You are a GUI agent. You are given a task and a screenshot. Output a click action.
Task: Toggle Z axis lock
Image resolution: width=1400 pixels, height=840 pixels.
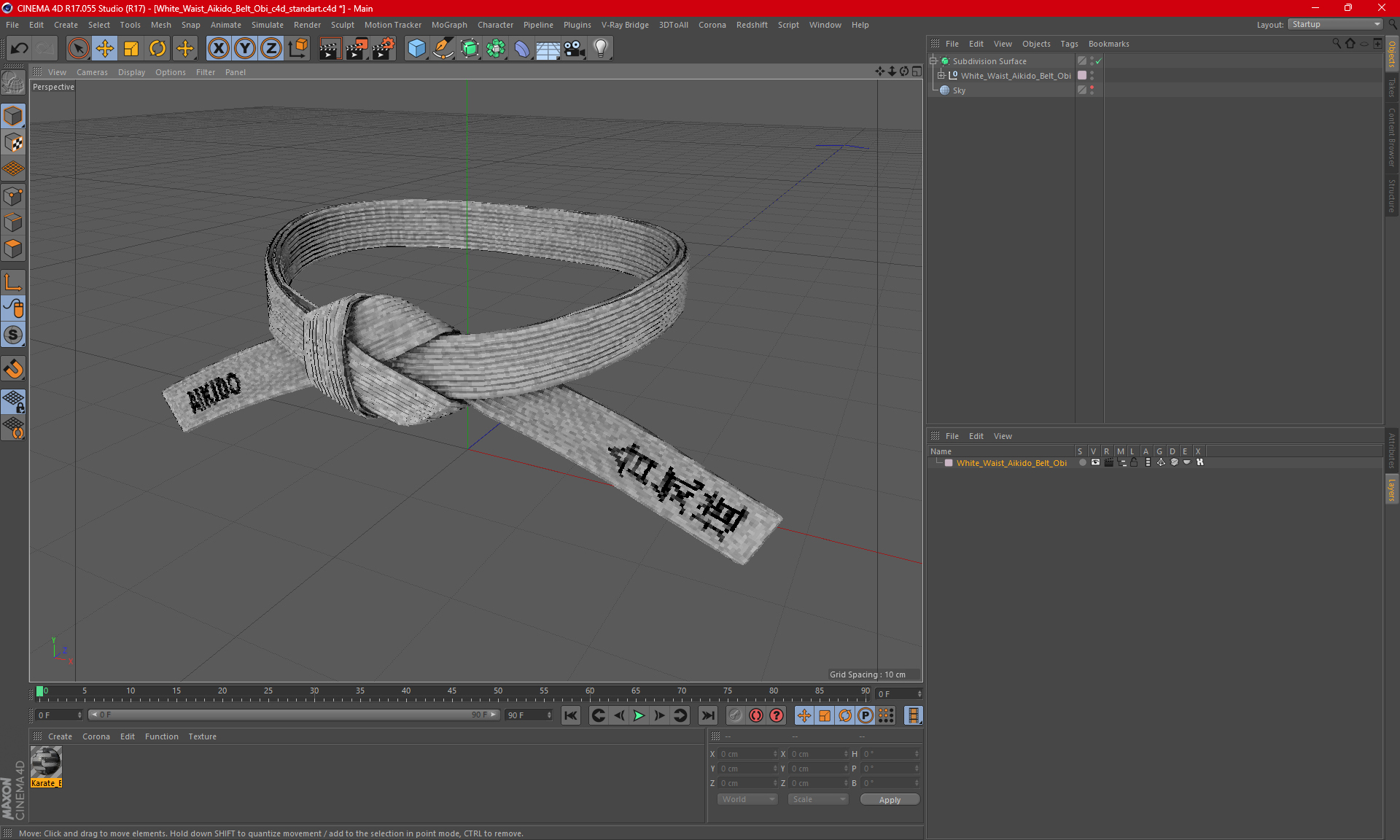271,49
